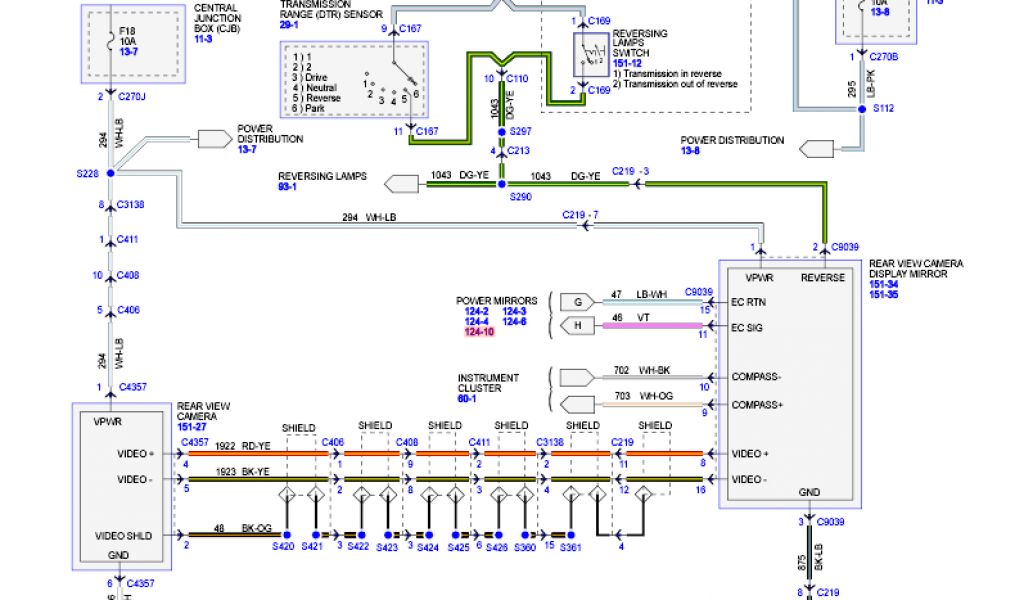Select the Reversing Lamps arrow connector symbol

(x=401, y=183)
